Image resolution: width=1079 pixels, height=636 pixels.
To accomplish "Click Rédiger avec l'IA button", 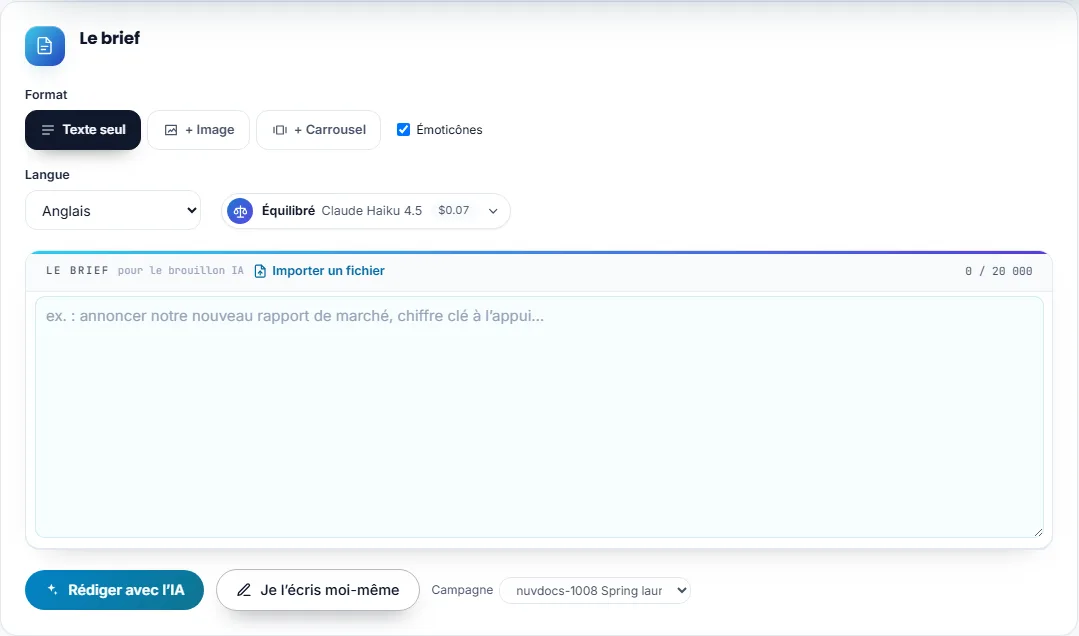I will coord(114,590).
